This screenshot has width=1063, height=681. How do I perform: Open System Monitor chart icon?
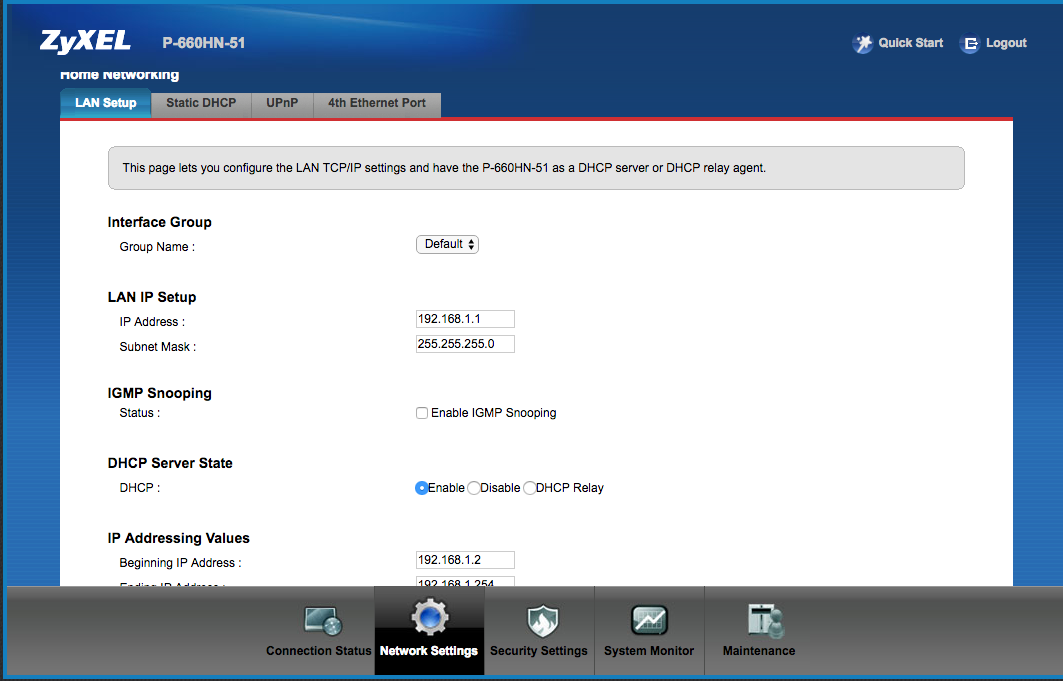click(x=649, y=622)
